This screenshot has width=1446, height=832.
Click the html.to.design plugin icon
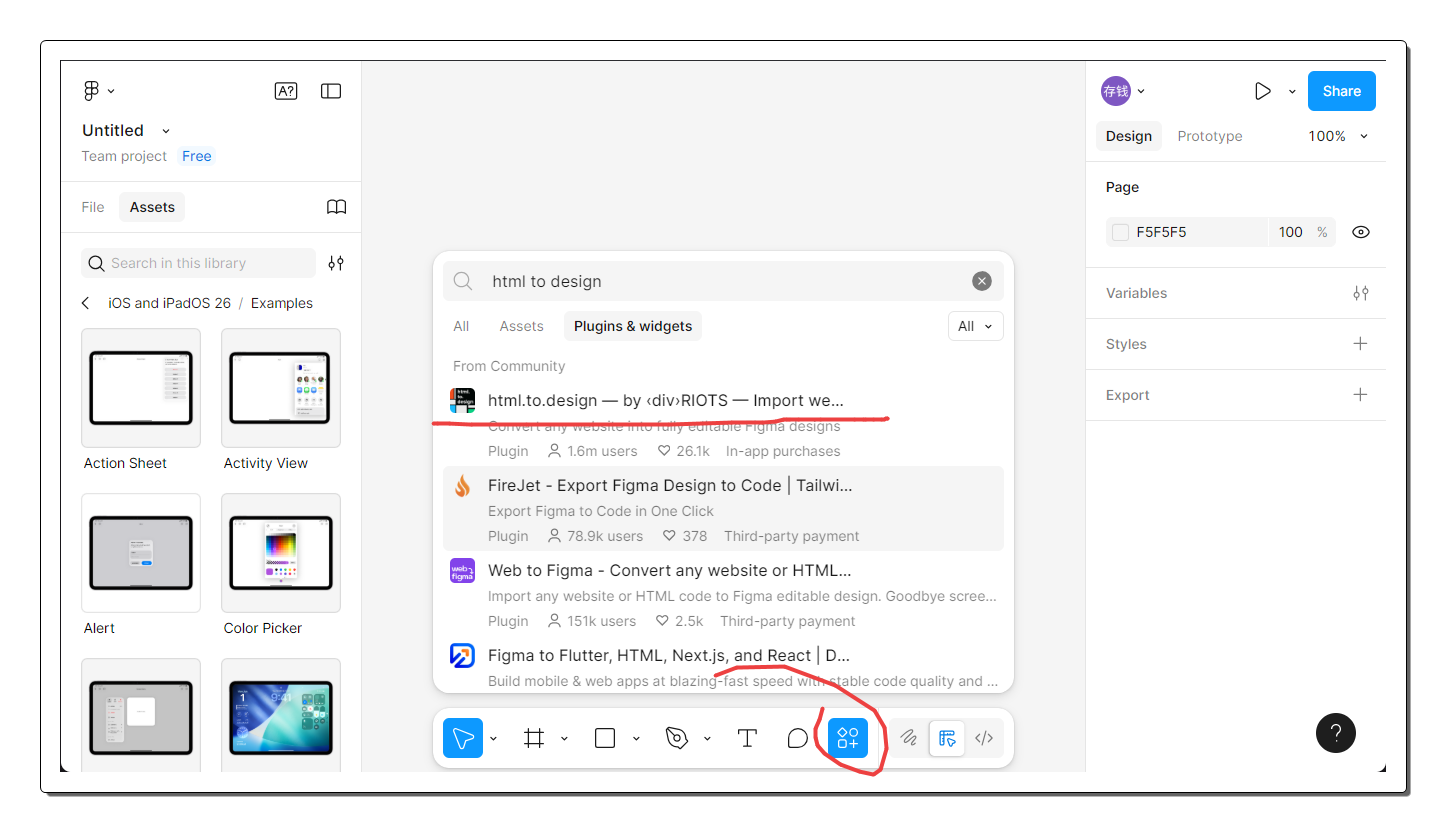pos(462,400)
